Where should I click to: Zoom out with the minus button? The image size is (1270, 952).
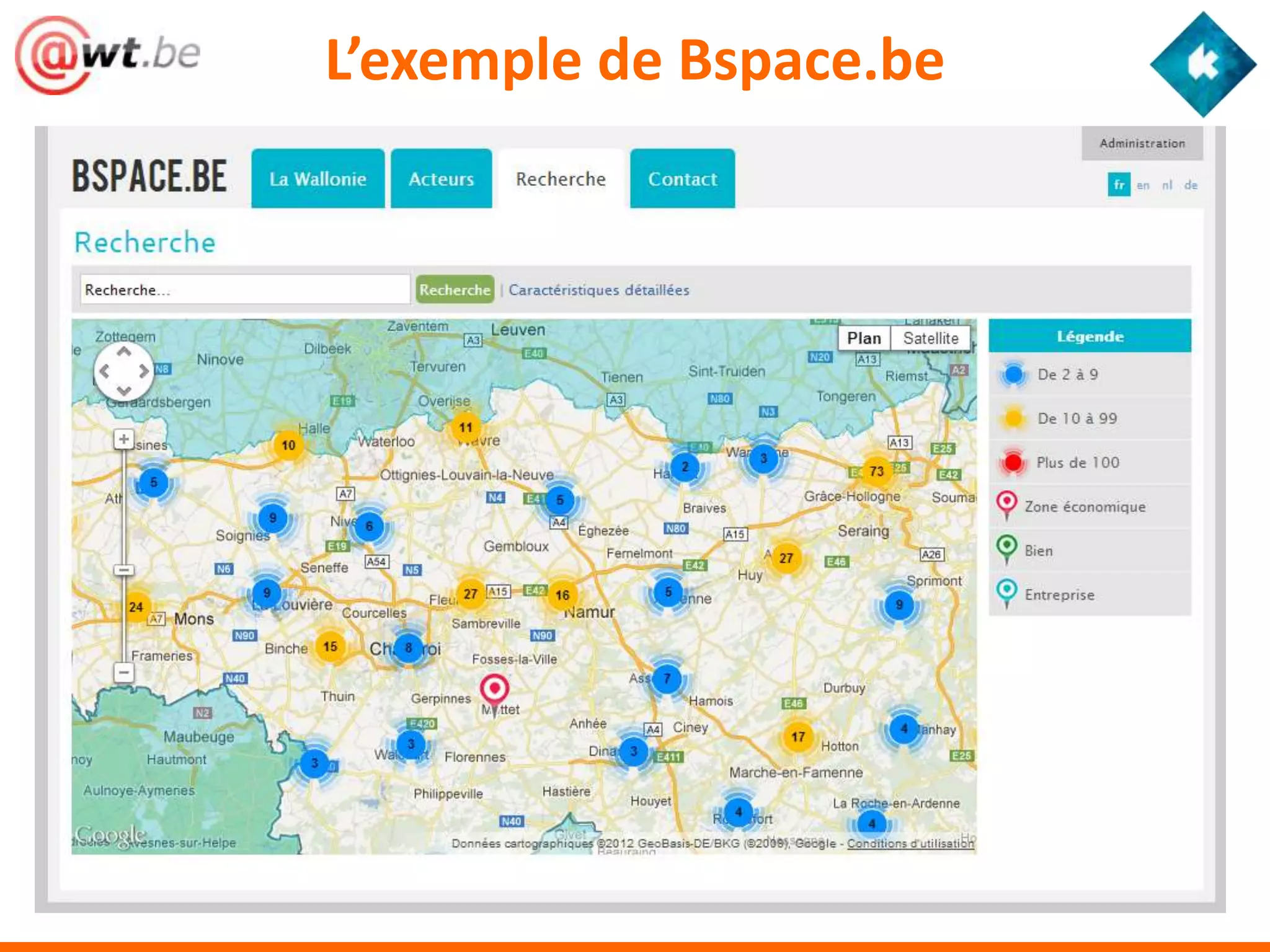(124, 672)
